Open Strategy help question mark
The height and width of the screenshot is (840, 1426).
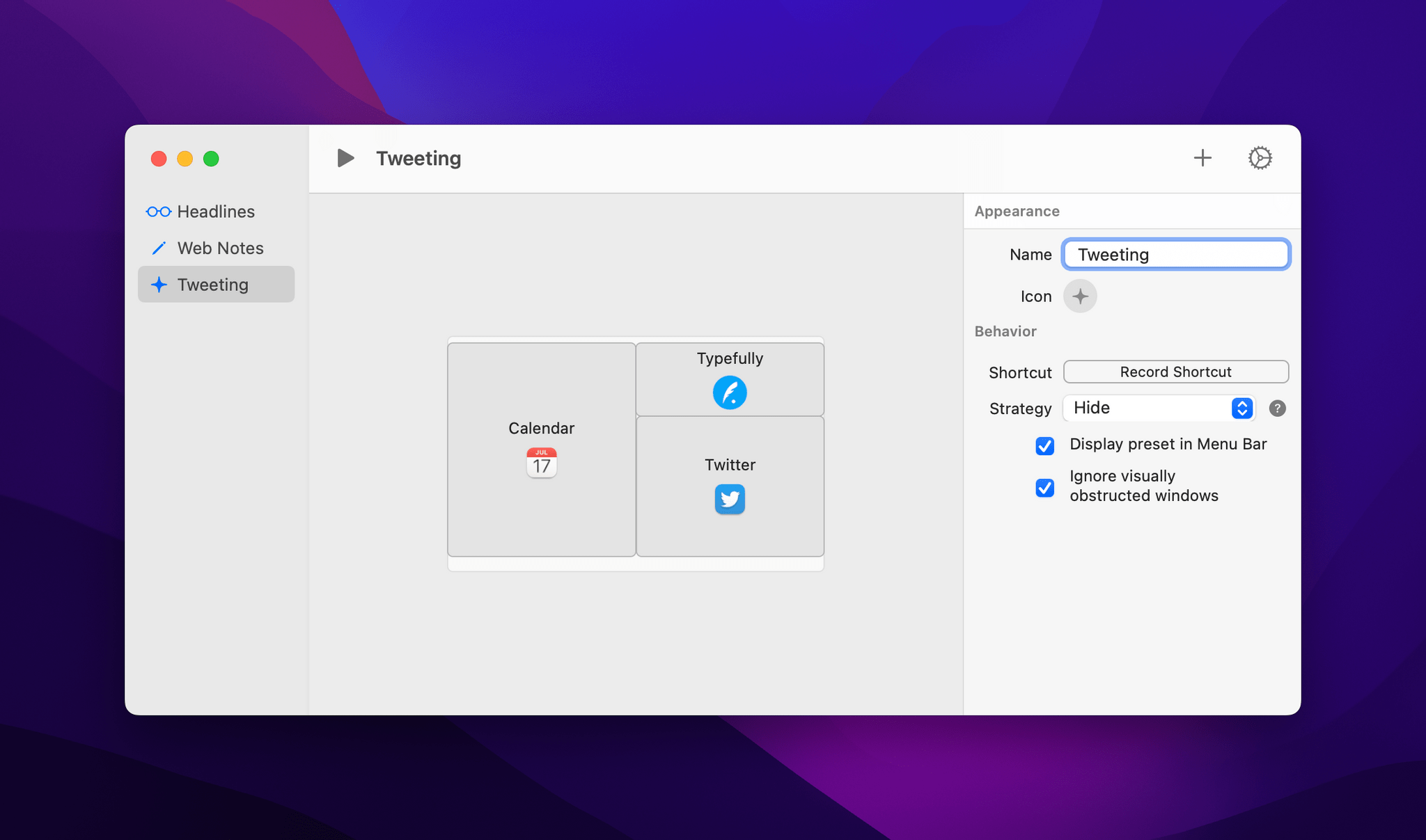pyautogui.click(x=1277, y=409)
